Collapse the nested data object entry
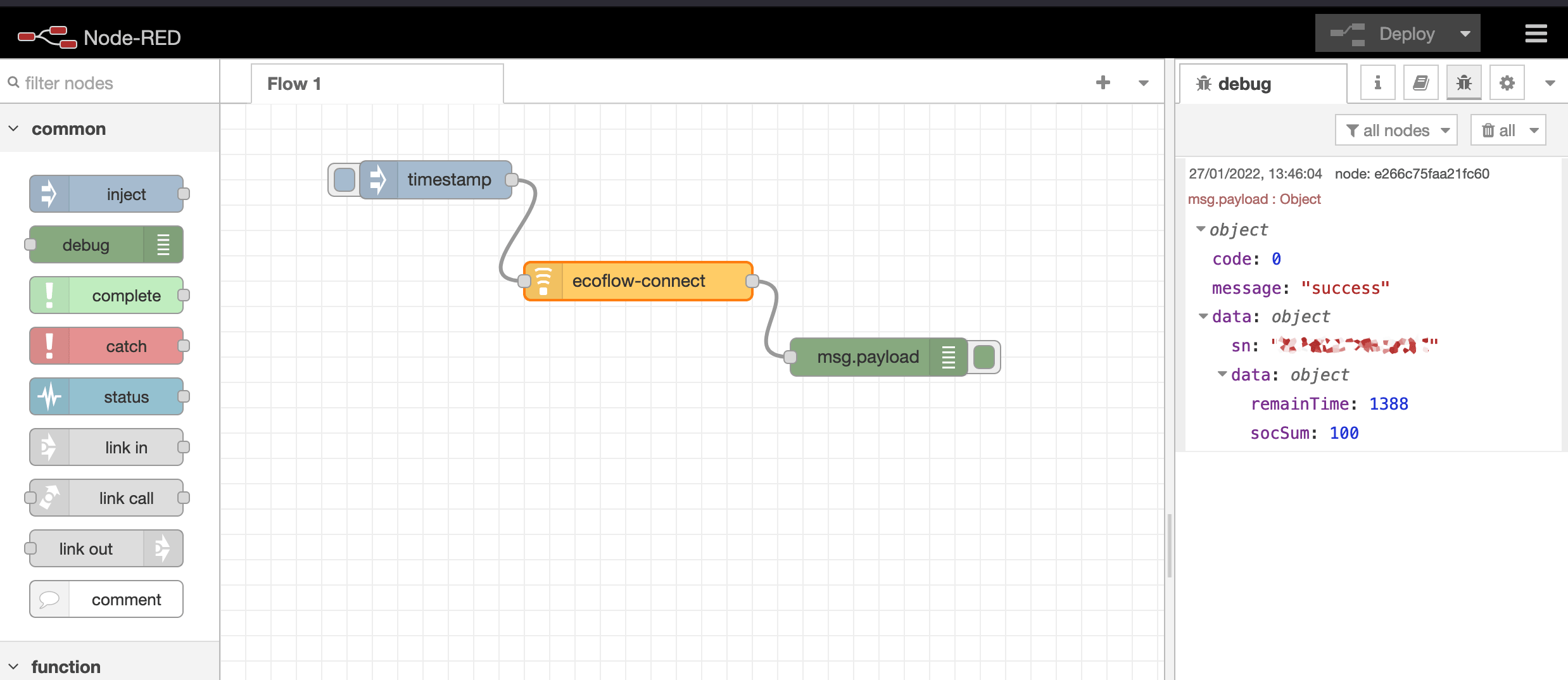The height and width of the screenshot is (680, 1568). [x=1222, y=374]
